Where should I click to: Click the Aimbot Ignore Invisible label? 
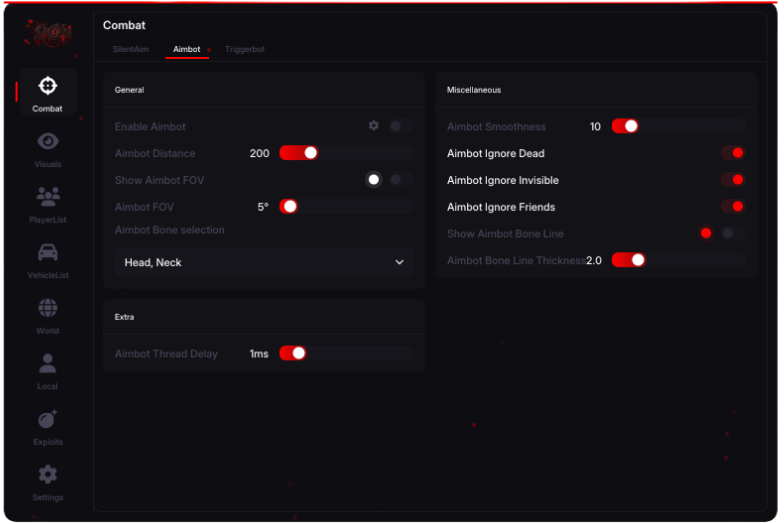(x=502, y=180)
